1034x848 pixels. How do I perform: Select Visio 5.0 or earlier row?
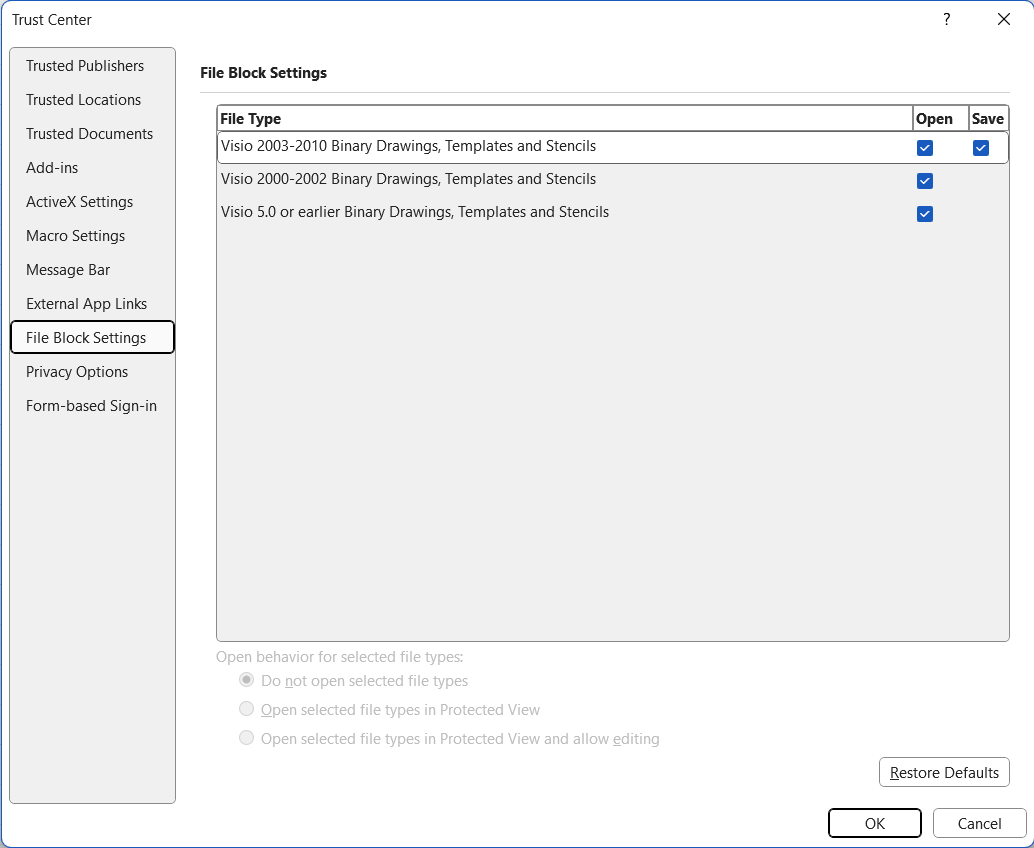[613, 213]
